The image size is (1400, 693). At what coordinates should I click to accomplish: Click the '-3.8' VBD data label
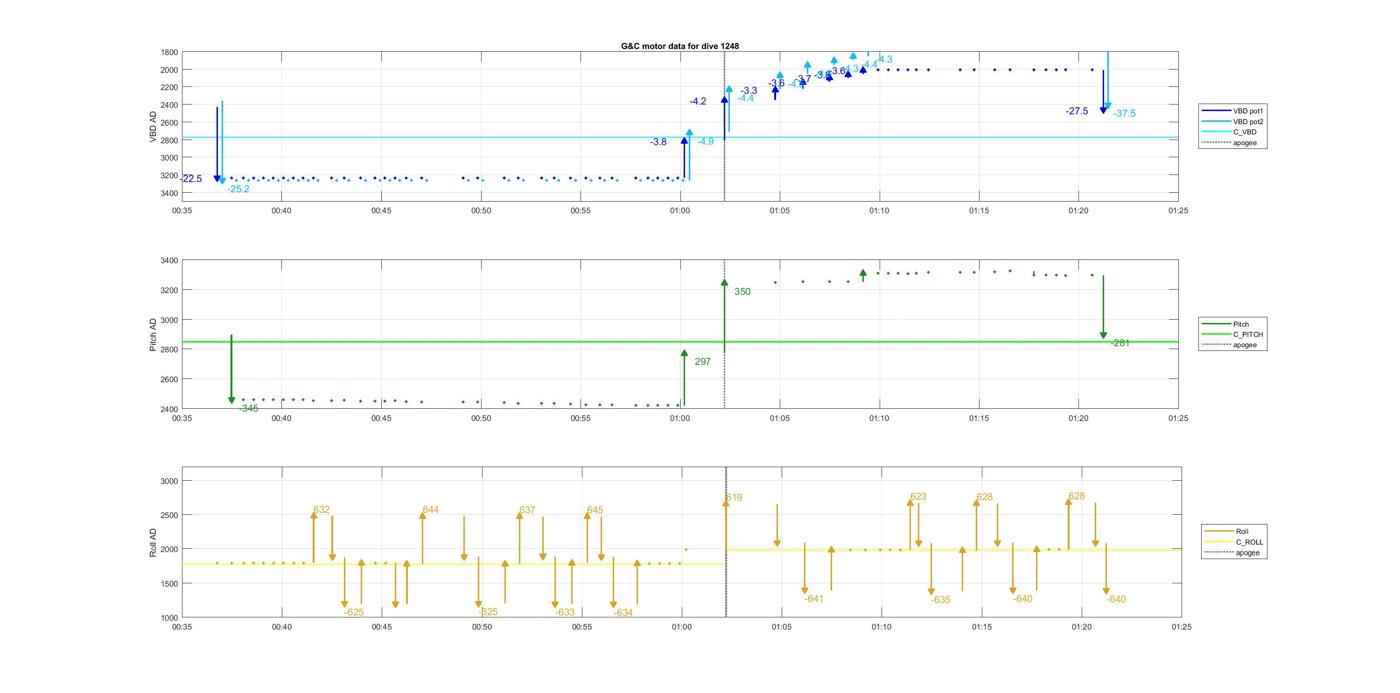[x=658, y=142]
